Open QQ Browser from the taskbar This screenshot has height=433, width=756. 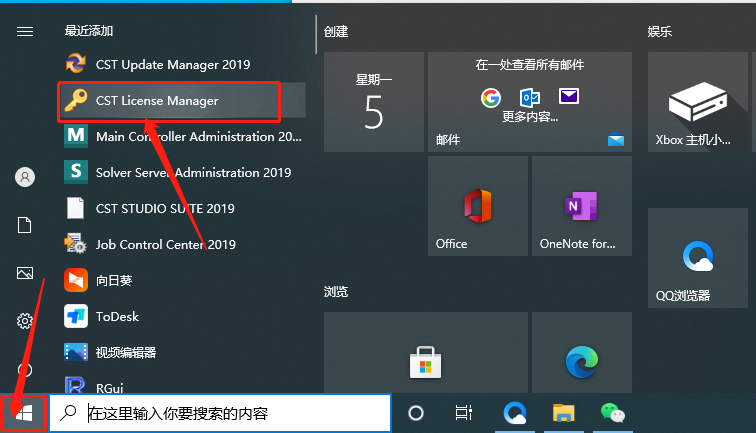(x=515, y=413)
